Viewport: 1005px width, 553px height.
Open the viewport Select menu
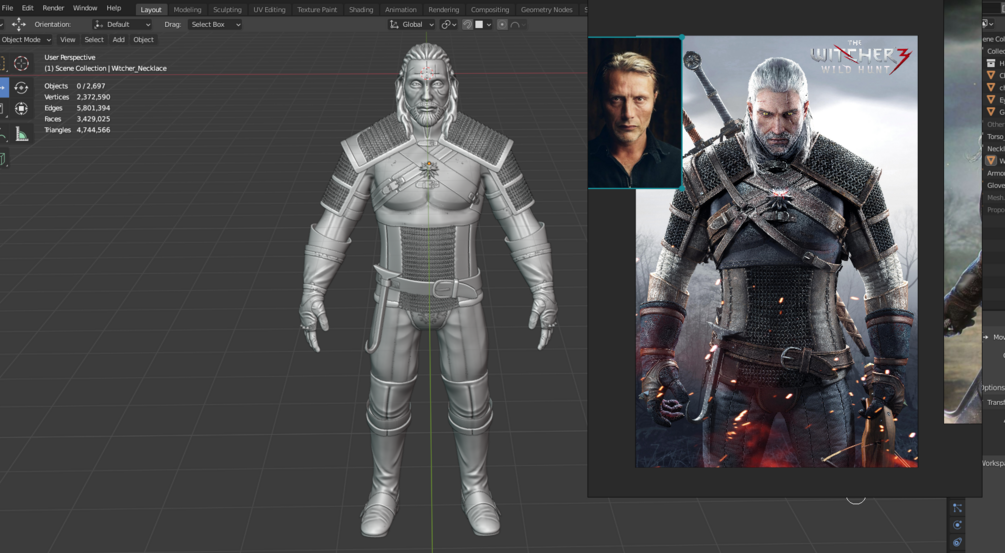[94, 40]
